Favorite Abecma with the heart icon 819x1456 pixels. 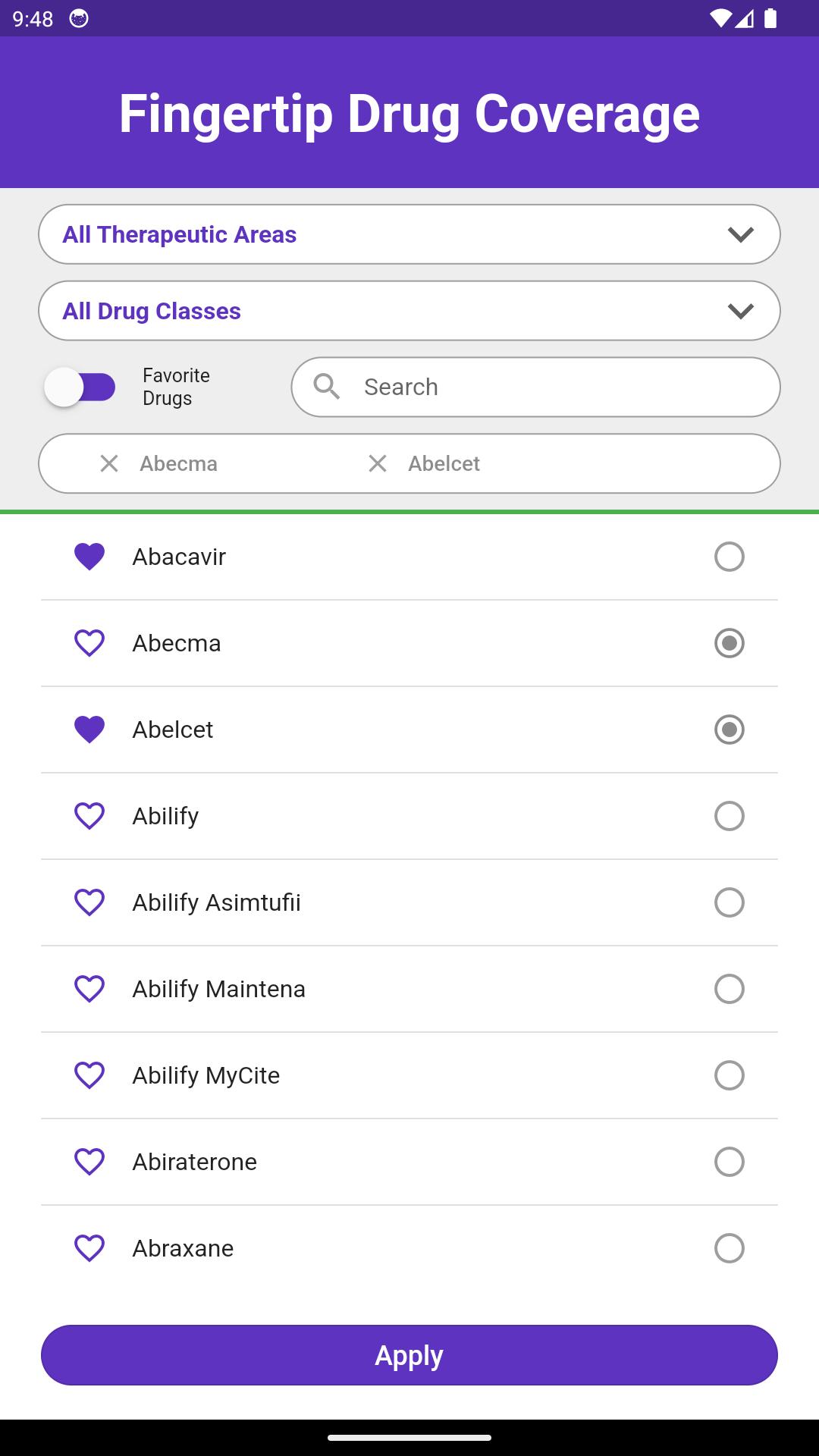click(89, 643)
